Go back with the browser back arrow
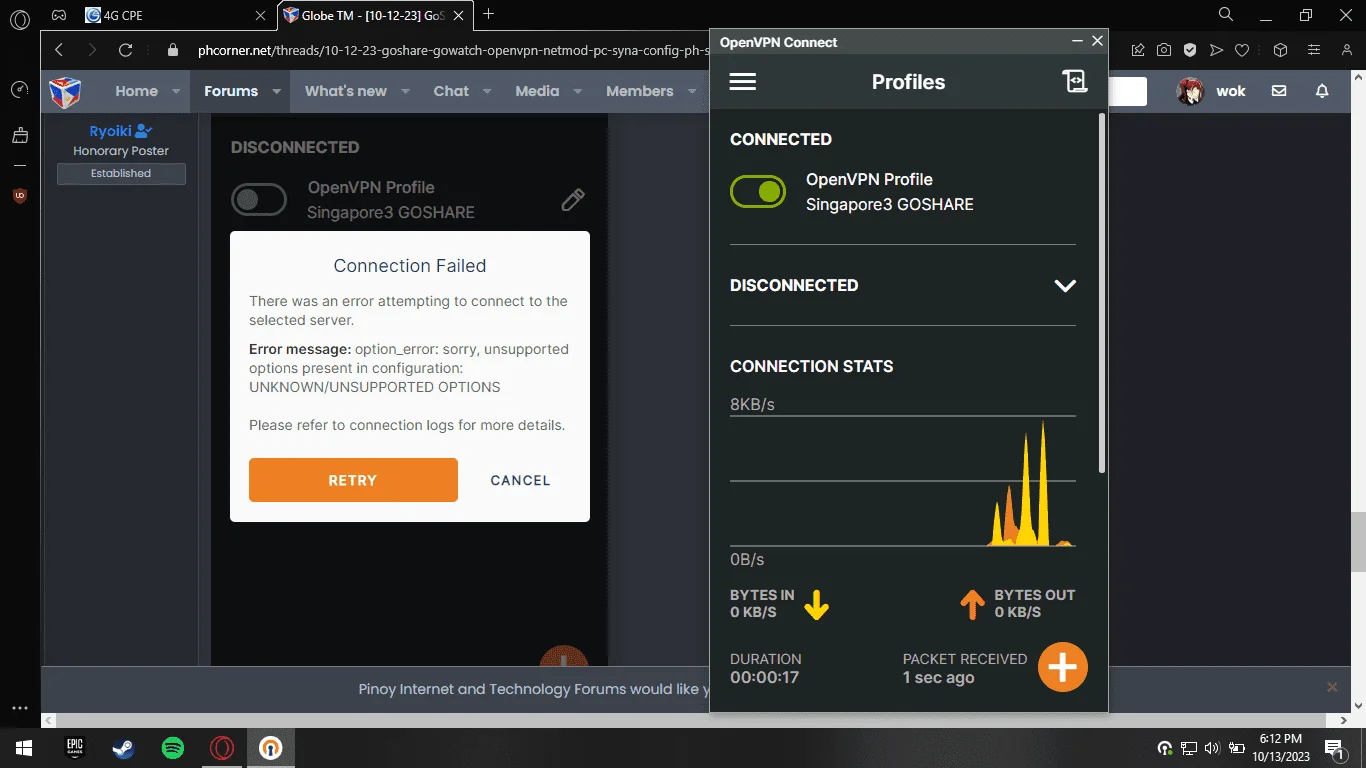The width and height of the screenshot is (1366, 768). 58,50
